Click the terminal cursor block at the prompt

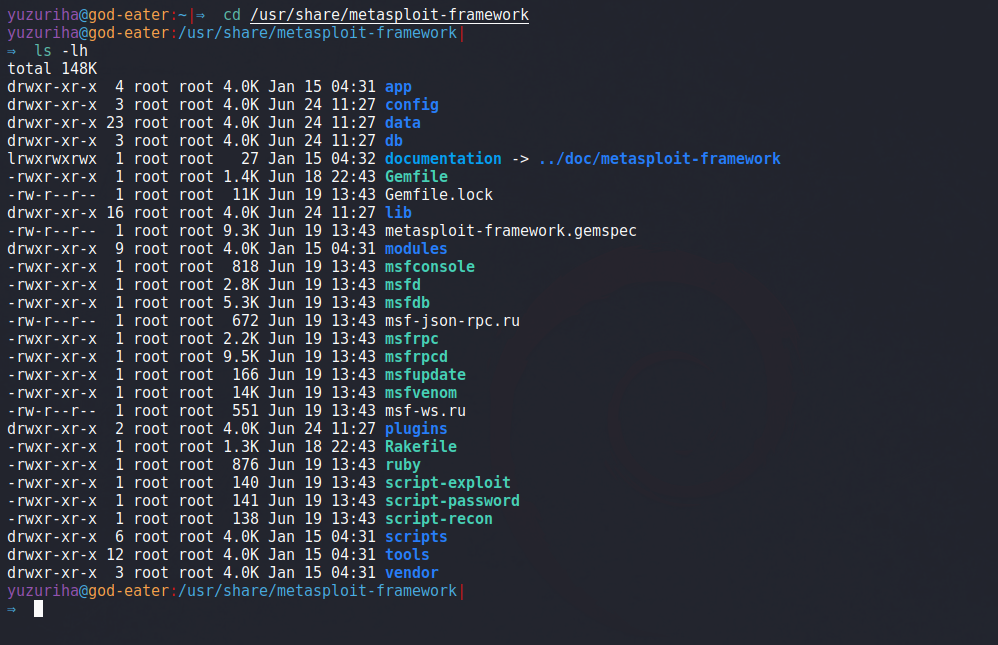[38, 609]
